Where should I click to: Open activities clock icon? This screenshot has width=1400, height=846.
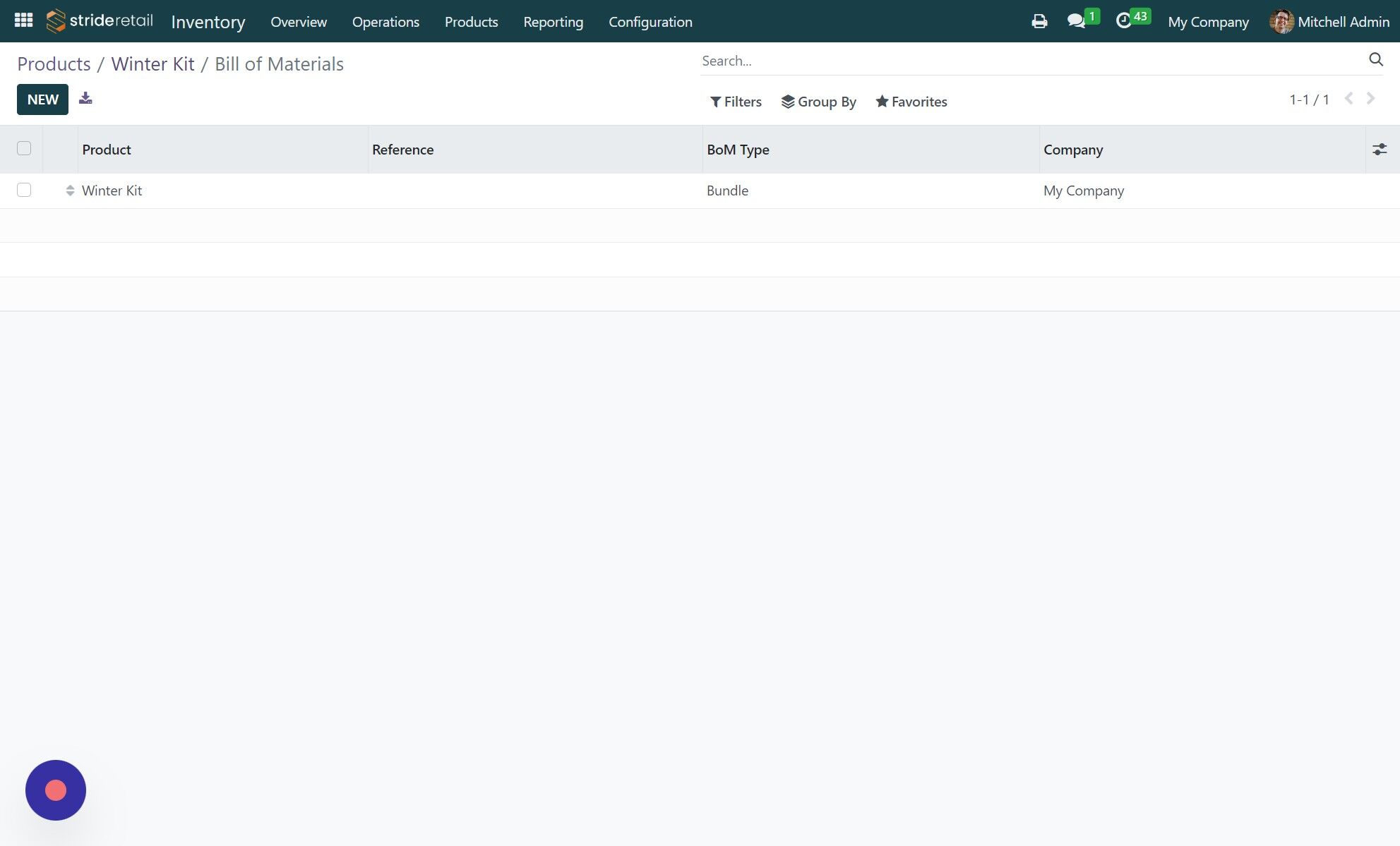pos(1123,21)
